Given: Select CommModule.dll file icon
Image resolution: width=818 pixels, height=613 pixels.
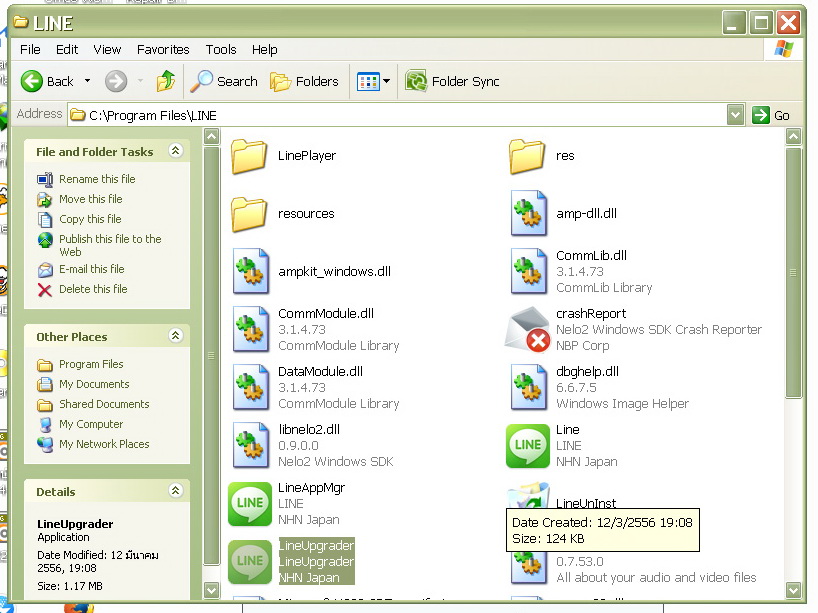Looking at the screenshot, I should pyautogui.click(x=251, y=329).
